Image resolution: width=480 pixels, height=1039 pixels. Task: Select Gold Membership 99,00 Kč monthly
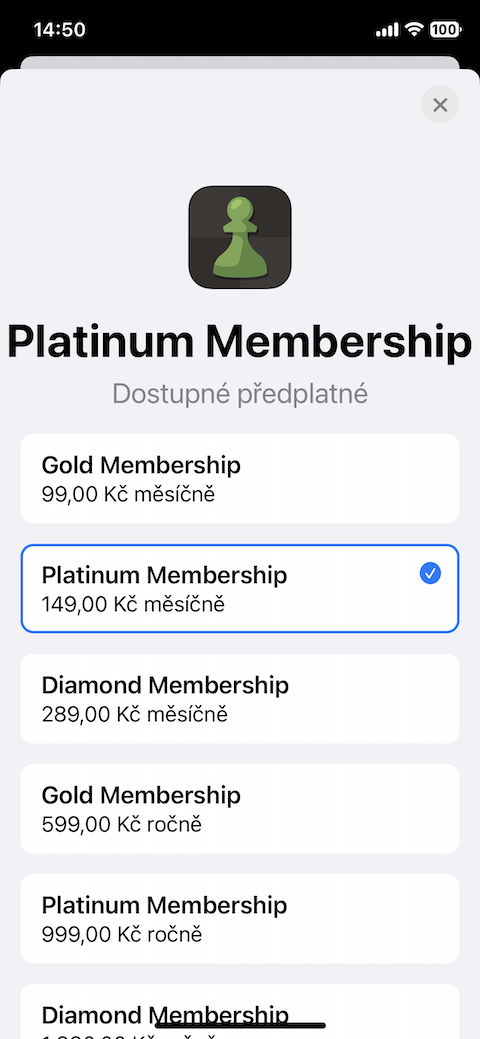pos(240,478)
